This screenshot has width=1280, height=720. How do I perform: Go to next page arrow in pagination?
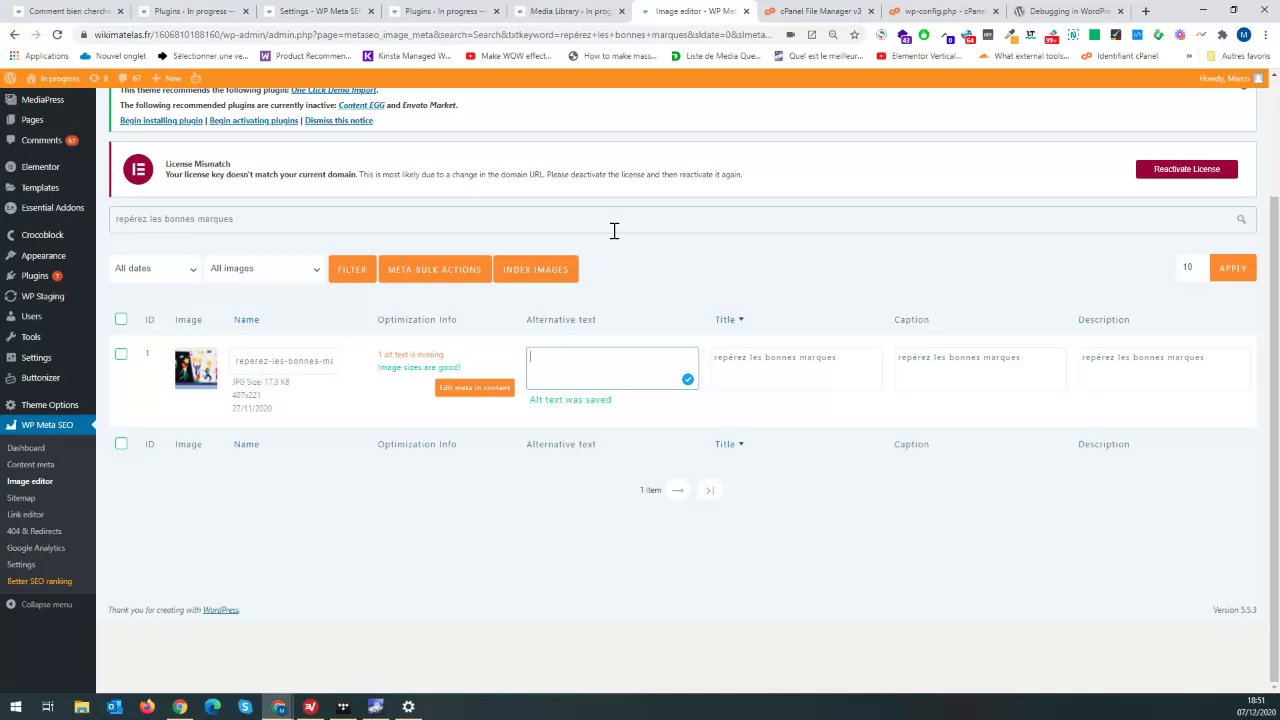point(678,490)
